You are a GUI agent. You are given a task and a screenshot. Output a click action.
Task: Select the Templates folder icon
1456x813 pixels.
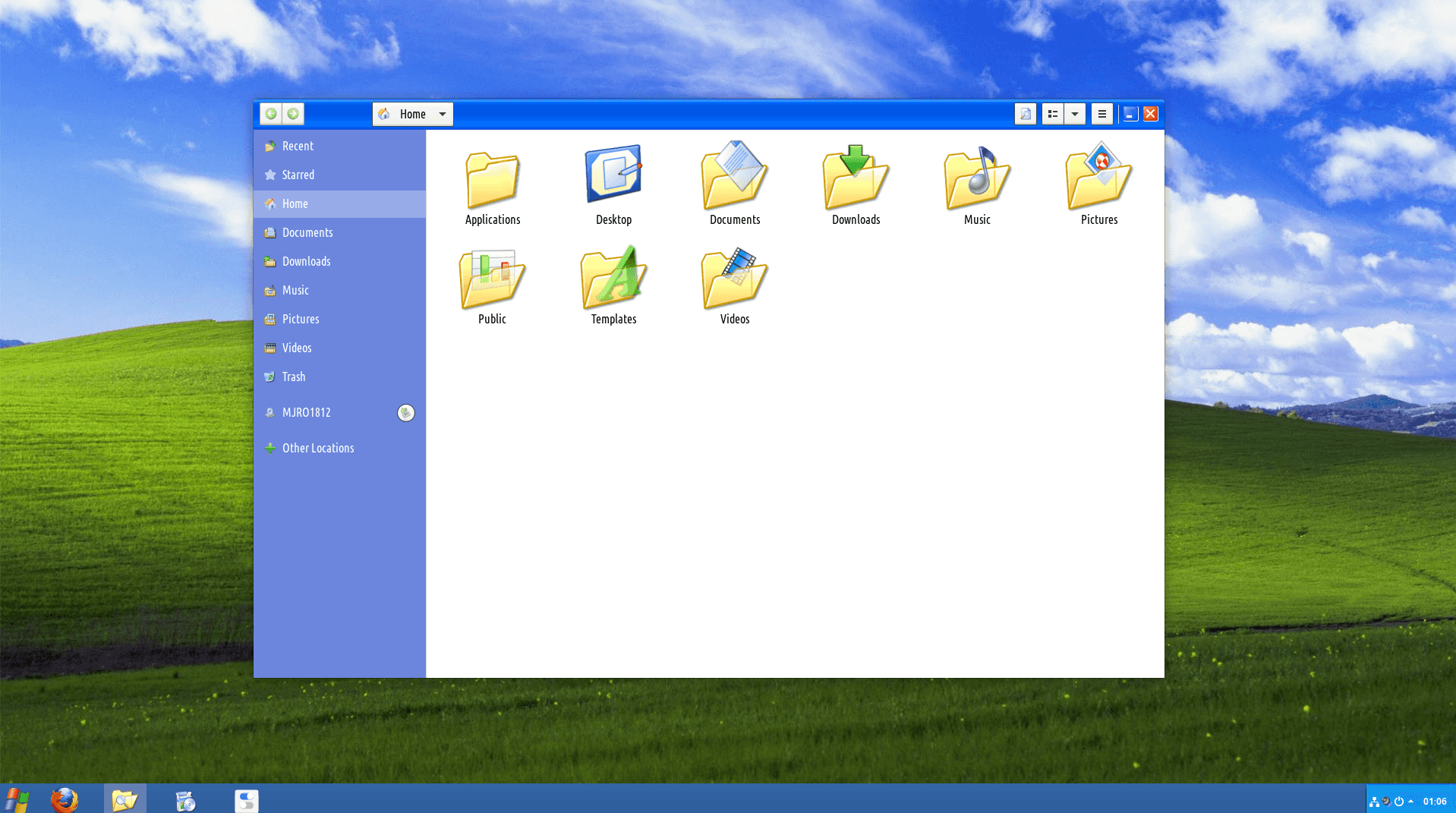click(613, 279)
